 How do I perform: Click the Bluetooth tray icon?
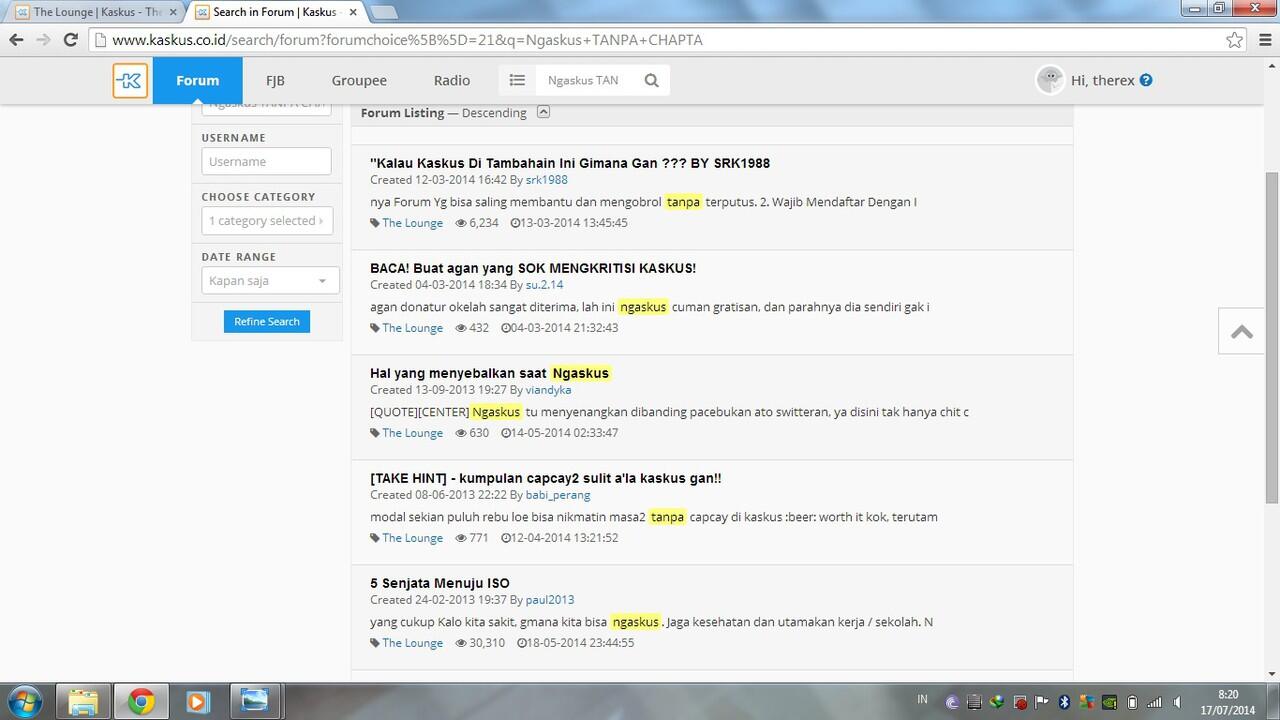click(1064, 702)
